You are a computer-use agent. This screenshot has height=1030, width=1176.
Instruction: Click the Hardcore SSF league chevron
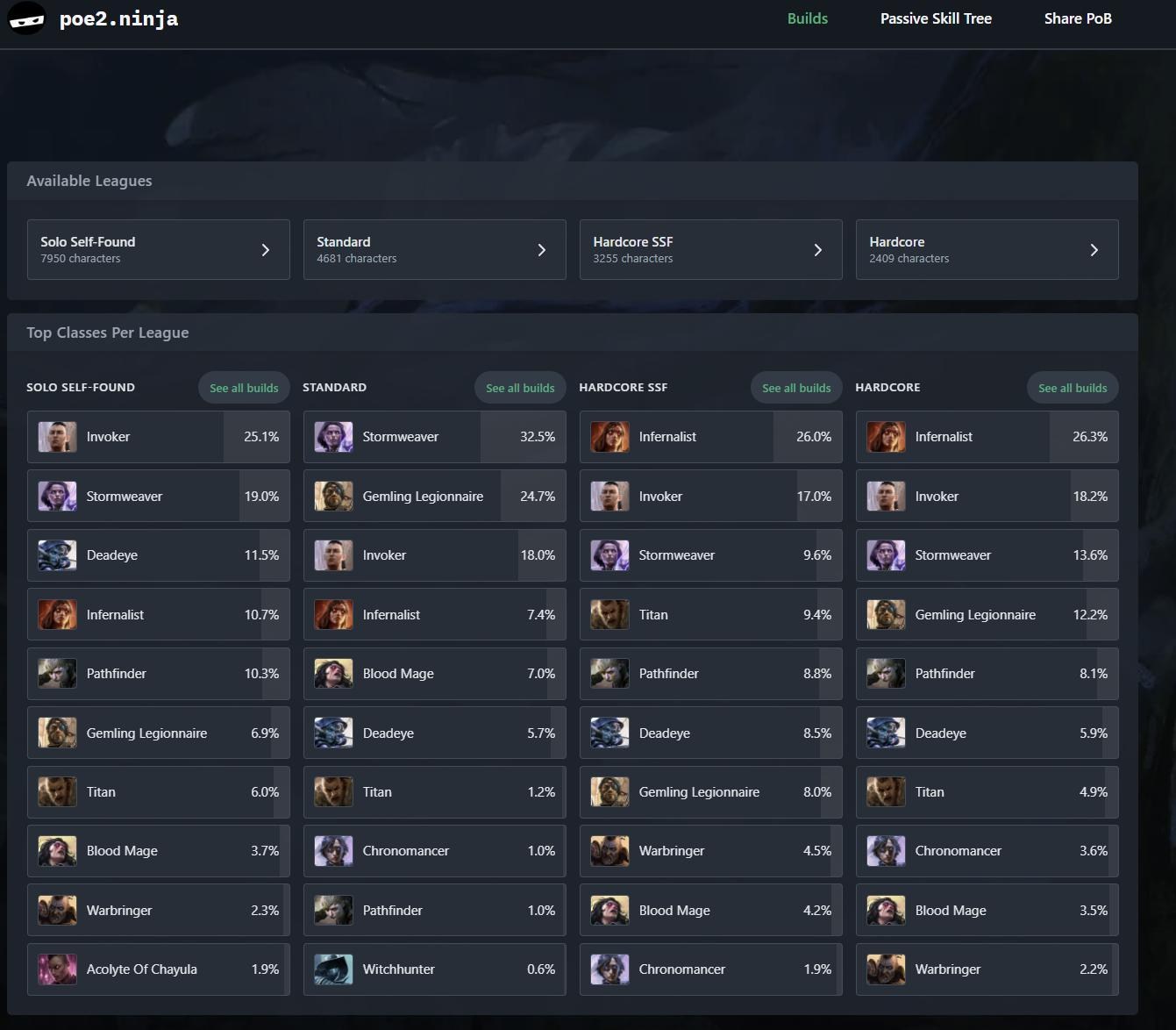[x=818, y=250]
